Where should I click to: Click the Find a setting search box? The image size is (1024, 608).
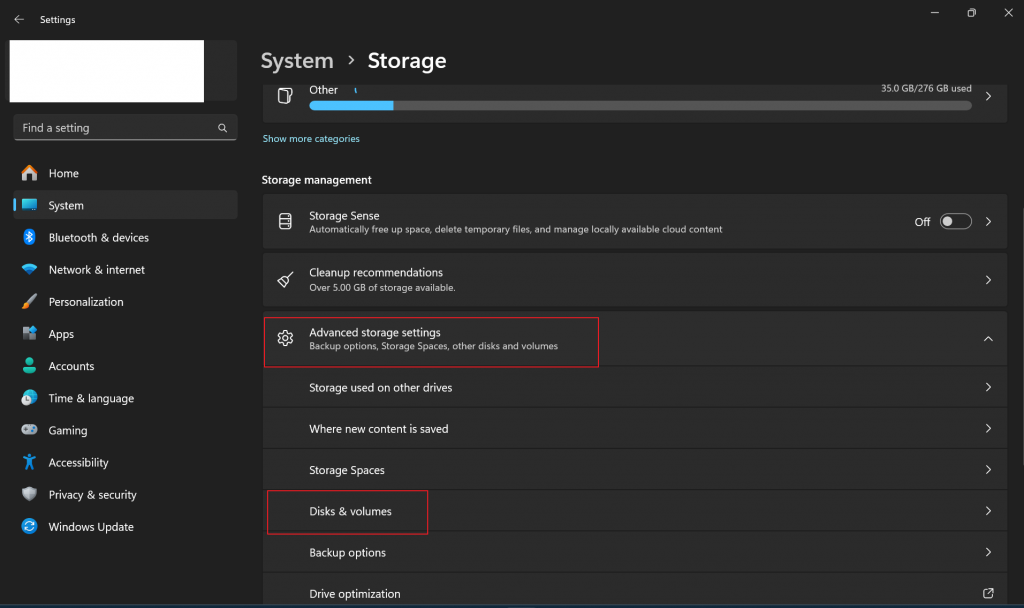click(x=115, y=128)
